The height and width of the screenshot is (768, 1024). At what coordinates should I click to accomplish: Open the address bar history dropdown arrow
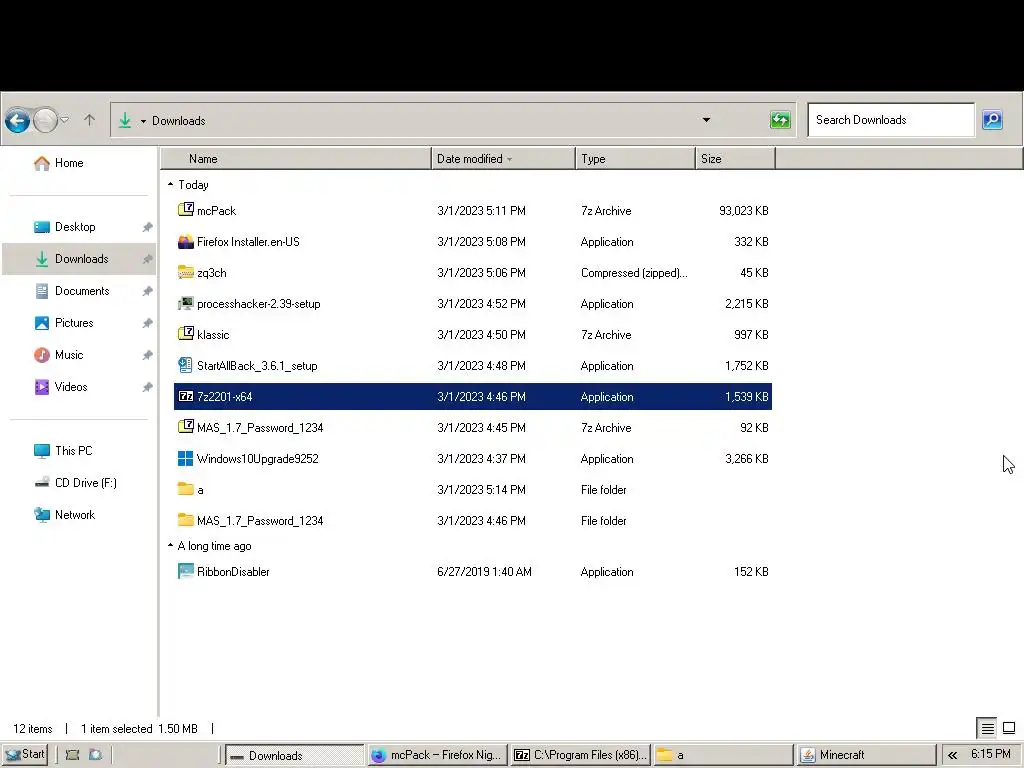706,120
